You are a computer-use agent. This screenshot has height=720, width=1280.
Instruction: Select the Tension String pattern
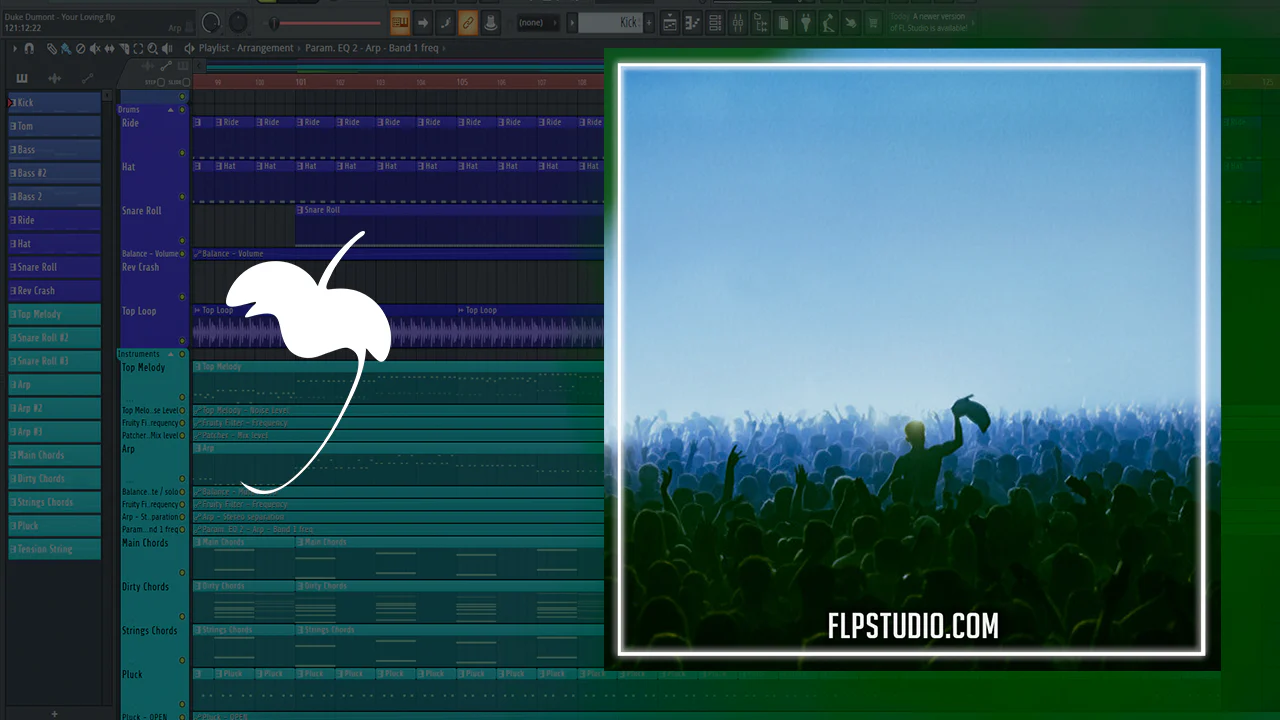(54, 549)
